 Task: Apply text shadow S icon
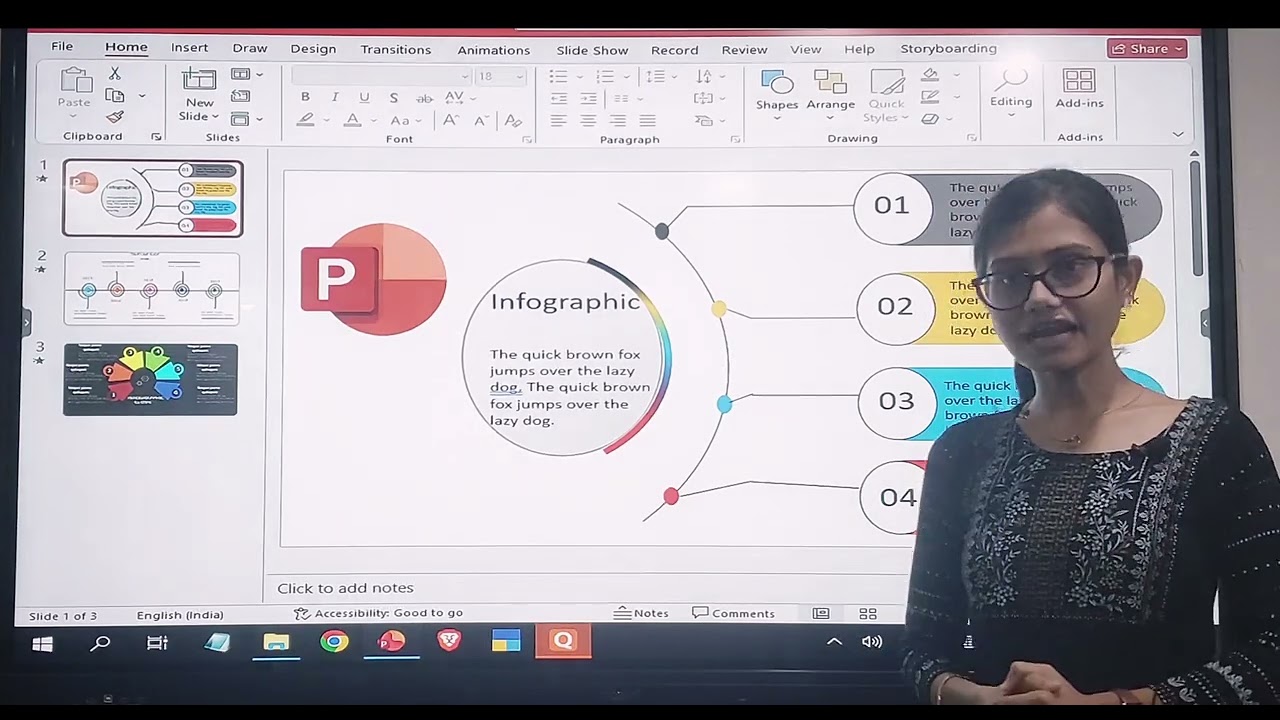[394, 98]
